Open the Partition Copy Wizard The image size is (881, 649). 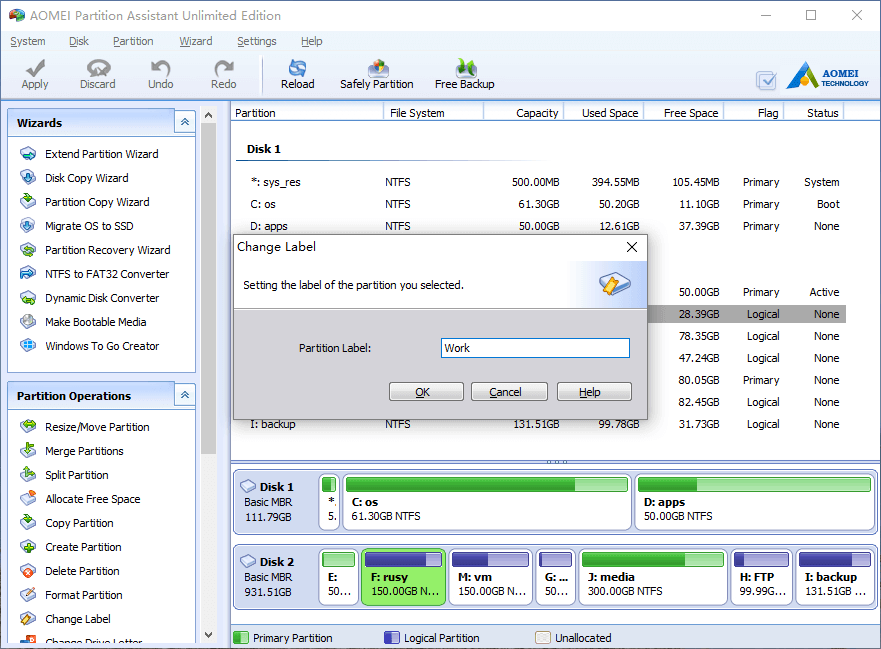pos(85,202)
